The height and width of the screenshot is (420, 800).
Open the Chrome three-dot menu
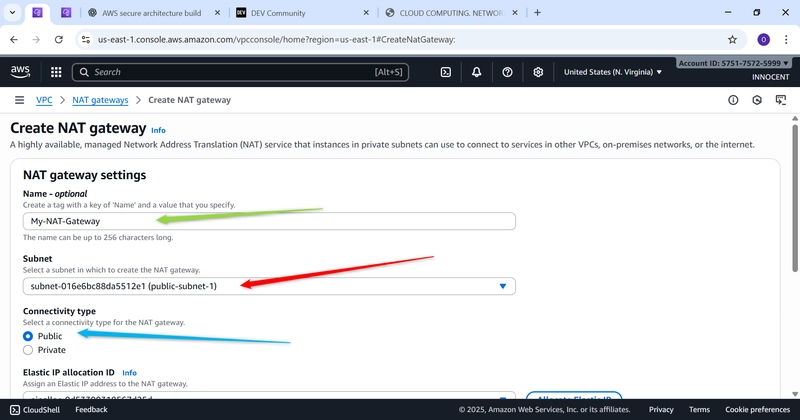786,39
